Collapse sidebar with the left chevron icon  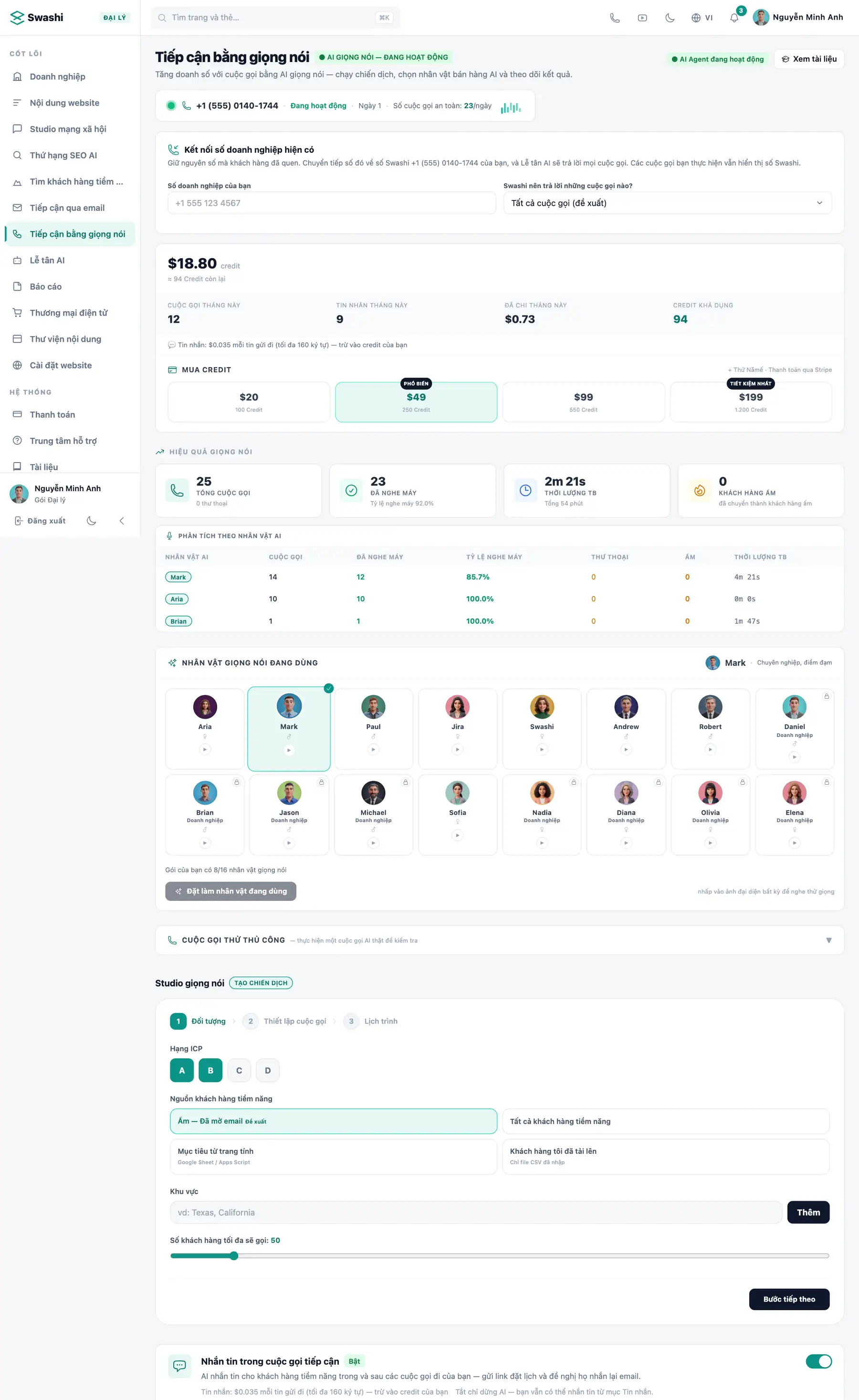tap(122, 521)
